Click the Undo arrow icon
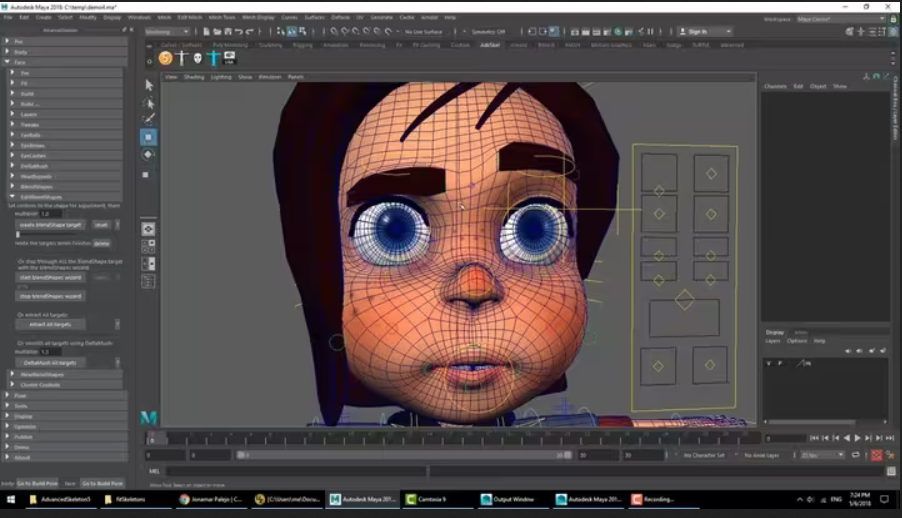Viewport: 902px width, 518px height. click(x=239, y=32)
